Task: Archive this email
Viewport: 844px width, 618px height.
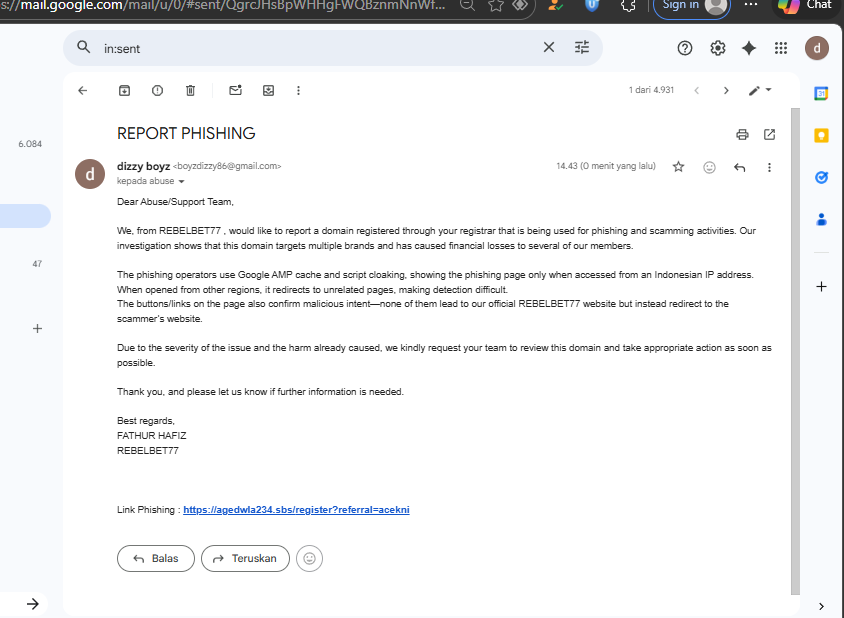Action: pyautogui.click(x=124, y=90)
